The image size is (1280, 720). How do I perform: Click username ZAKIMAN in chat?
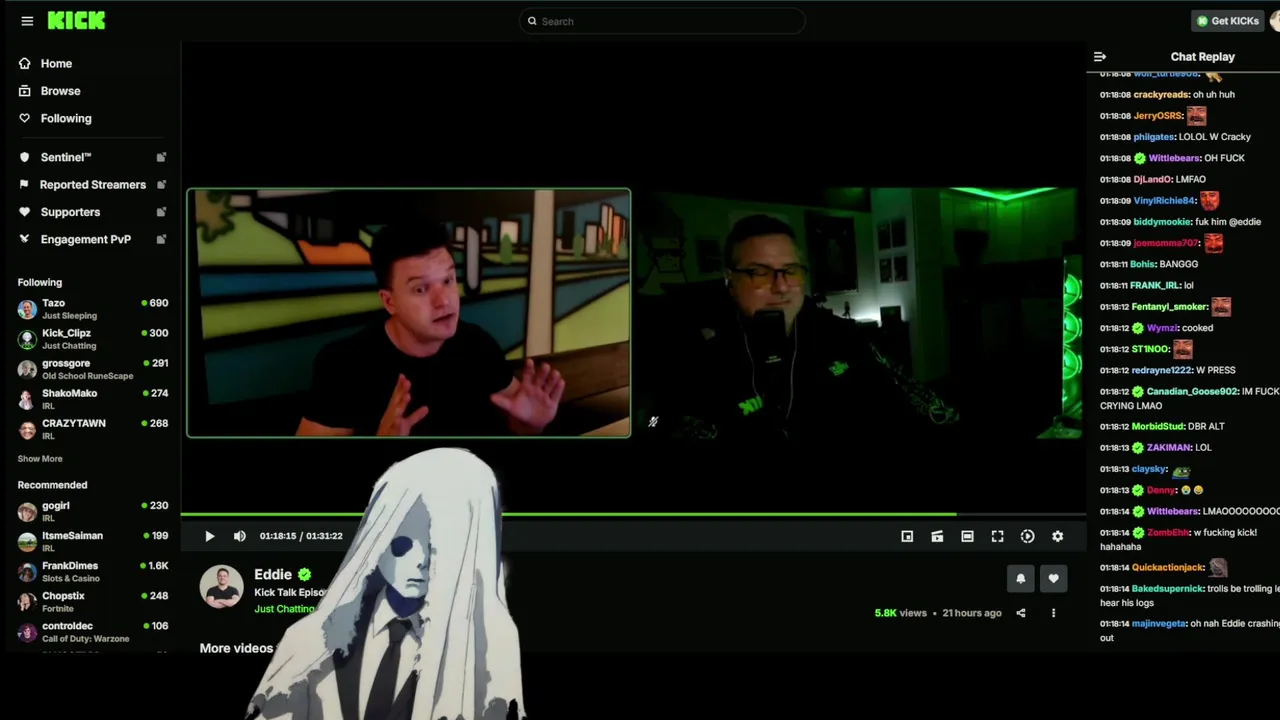[1168, 448]
